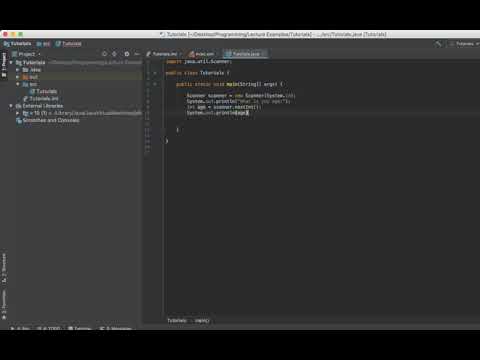Screen dimensions: 480x360
Task: Collapse the src folder in the tree
Action: pyautogui.click(x=18, y=84)
